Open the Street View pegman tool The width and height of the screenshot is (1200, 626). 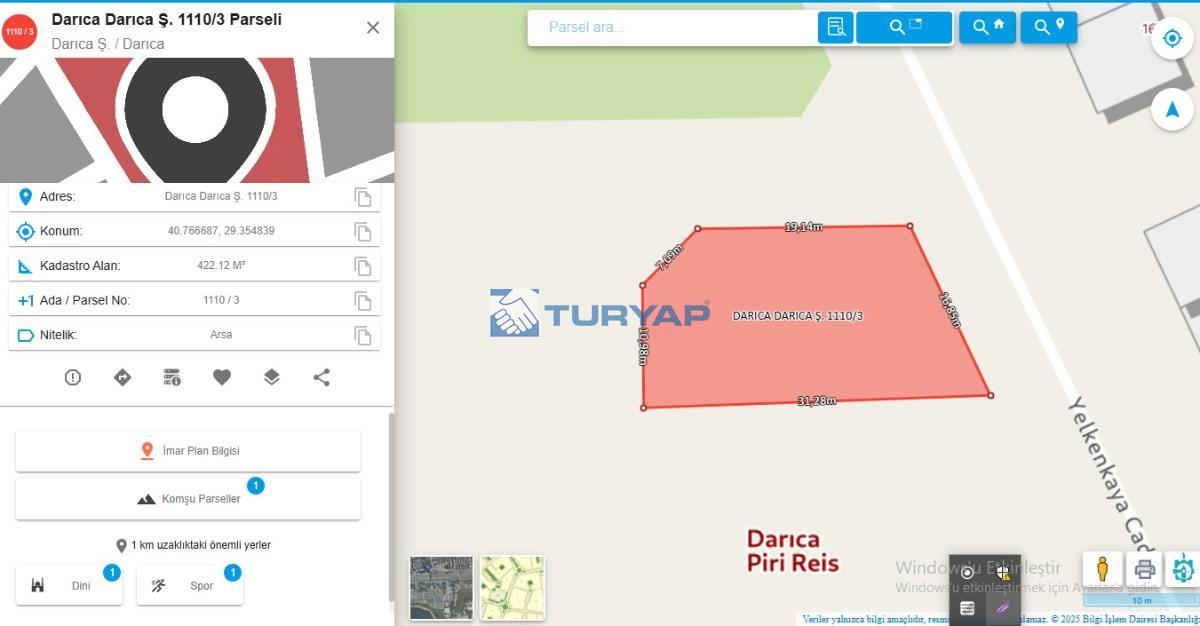pyautogui.click(x=1102, y=569)
